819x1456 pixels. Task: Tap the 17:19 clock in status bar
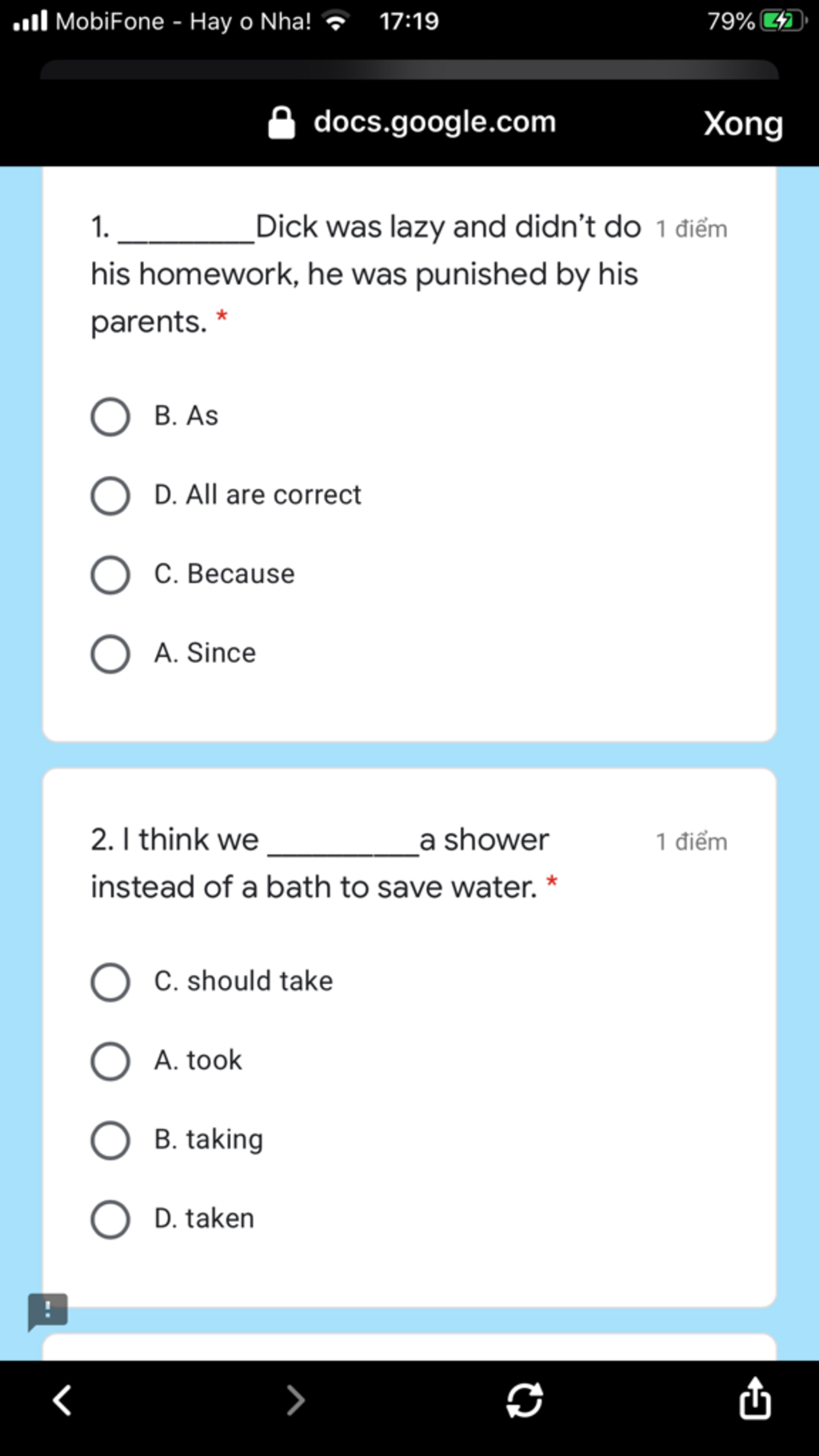click(x=409, y=21)
